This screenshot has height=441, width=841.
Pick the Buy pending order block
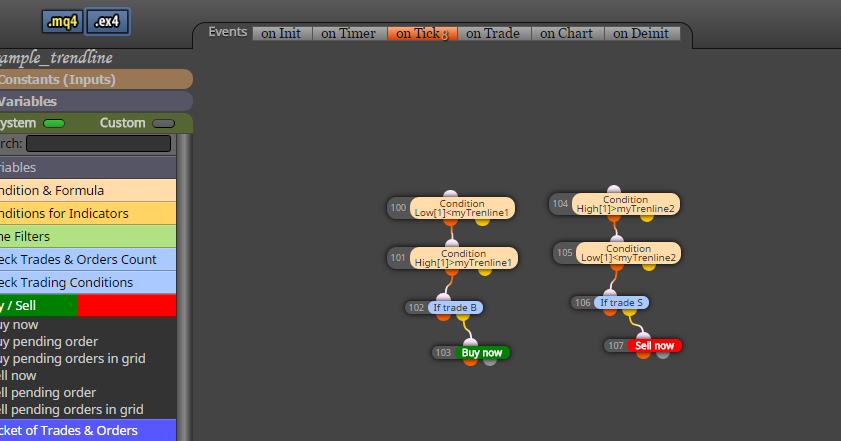[49, 342]
